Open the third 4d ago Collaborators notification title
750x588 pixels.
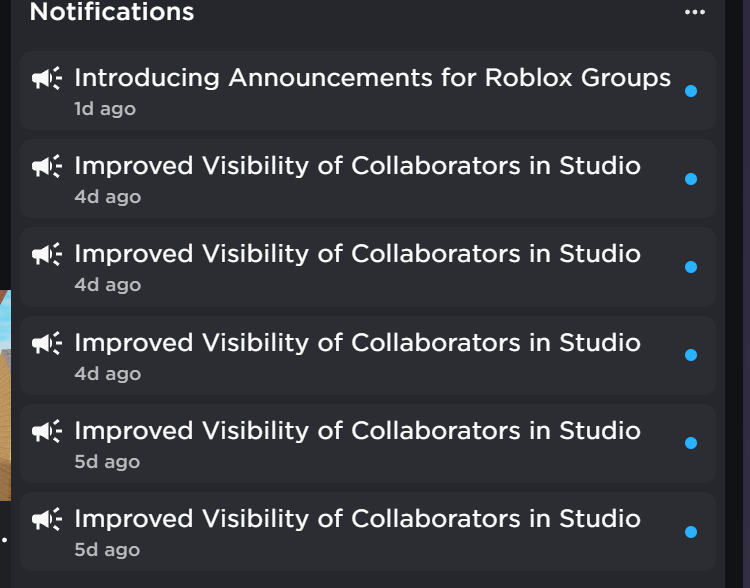point(357,343)
